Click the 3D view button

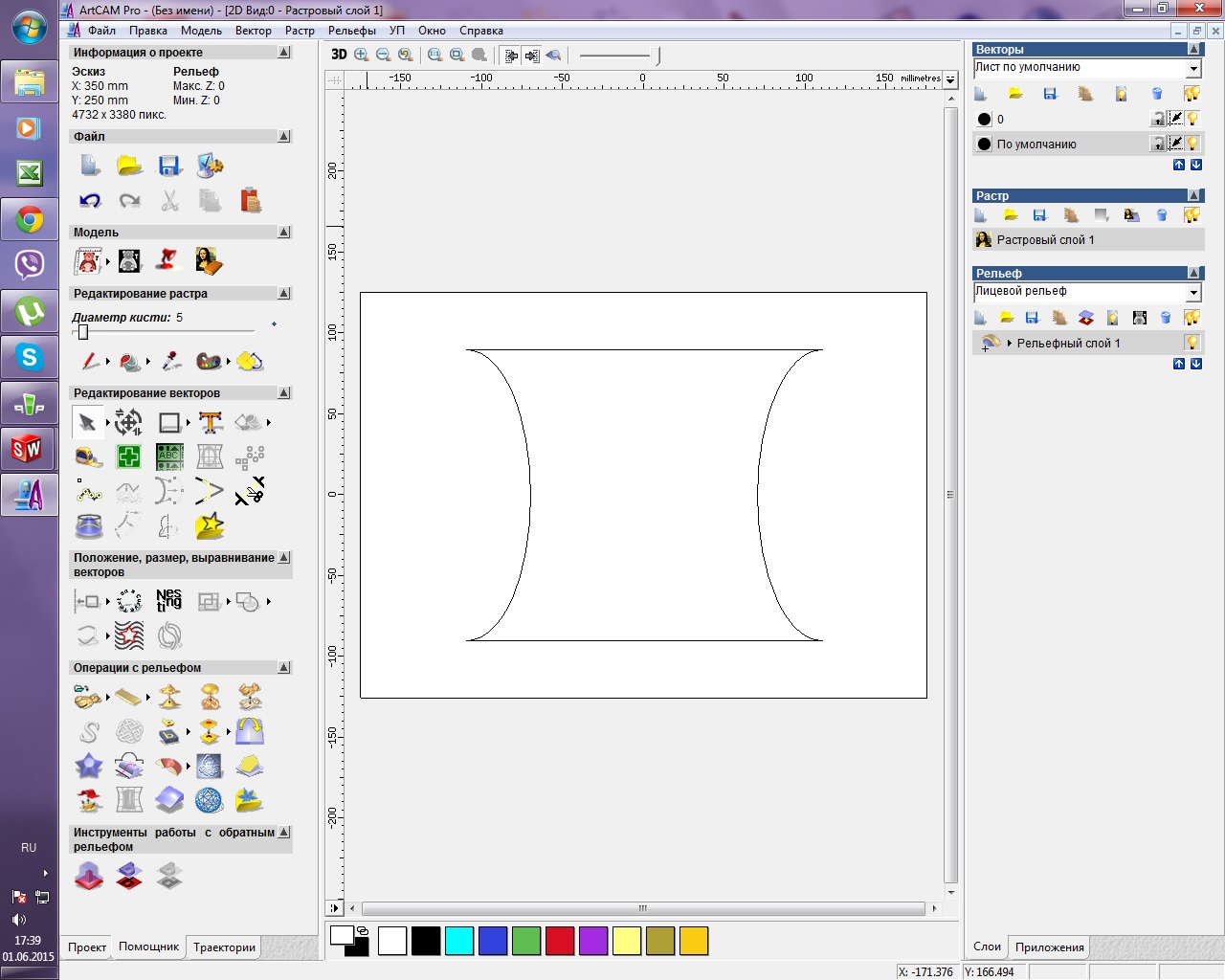point(339,55)
